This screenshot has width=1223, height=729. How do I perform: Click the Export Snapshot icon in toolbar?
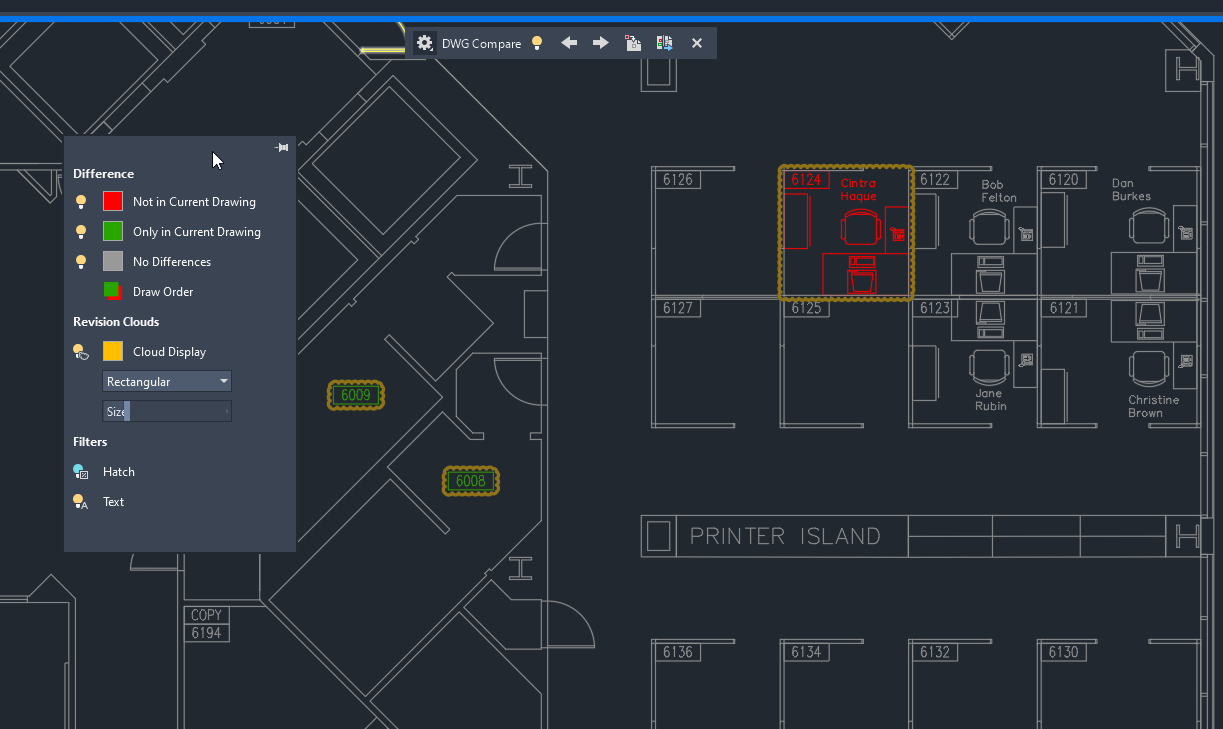point(665,43)
